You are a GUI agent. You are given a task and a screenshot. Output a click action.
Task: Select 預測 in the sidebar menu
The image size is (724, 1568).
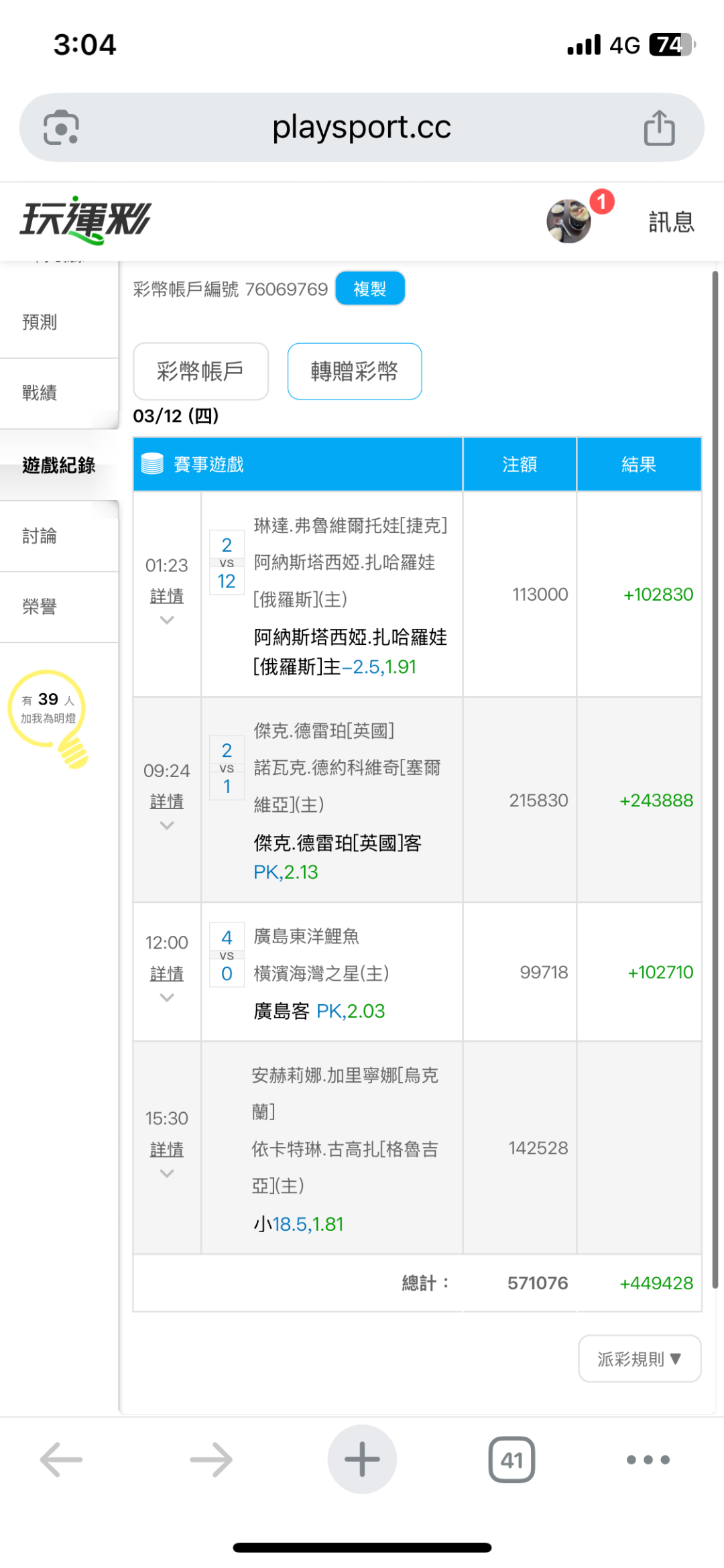click(x=40, y=322)
